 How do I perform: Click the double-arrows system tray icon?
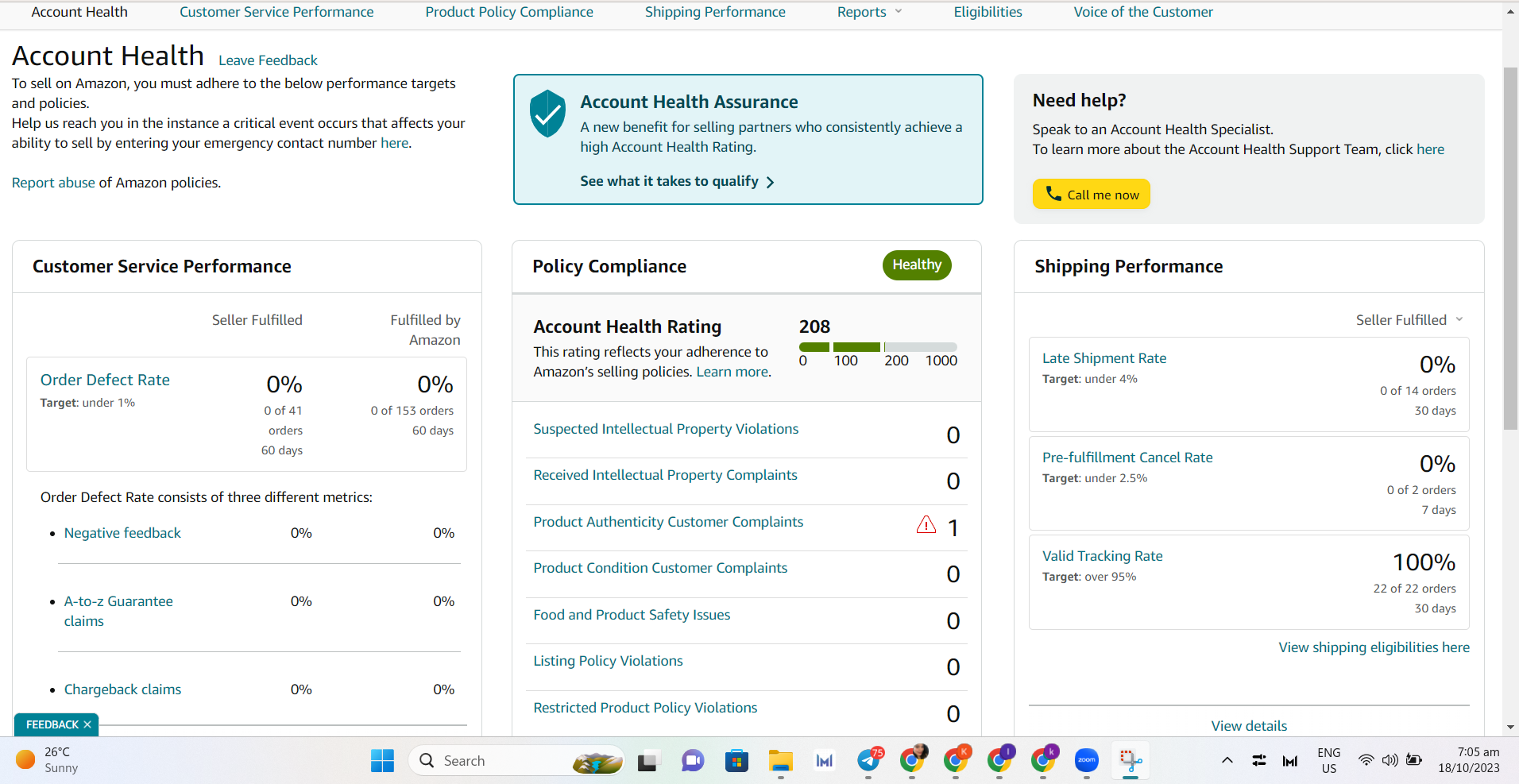(x=1258, y=760)
